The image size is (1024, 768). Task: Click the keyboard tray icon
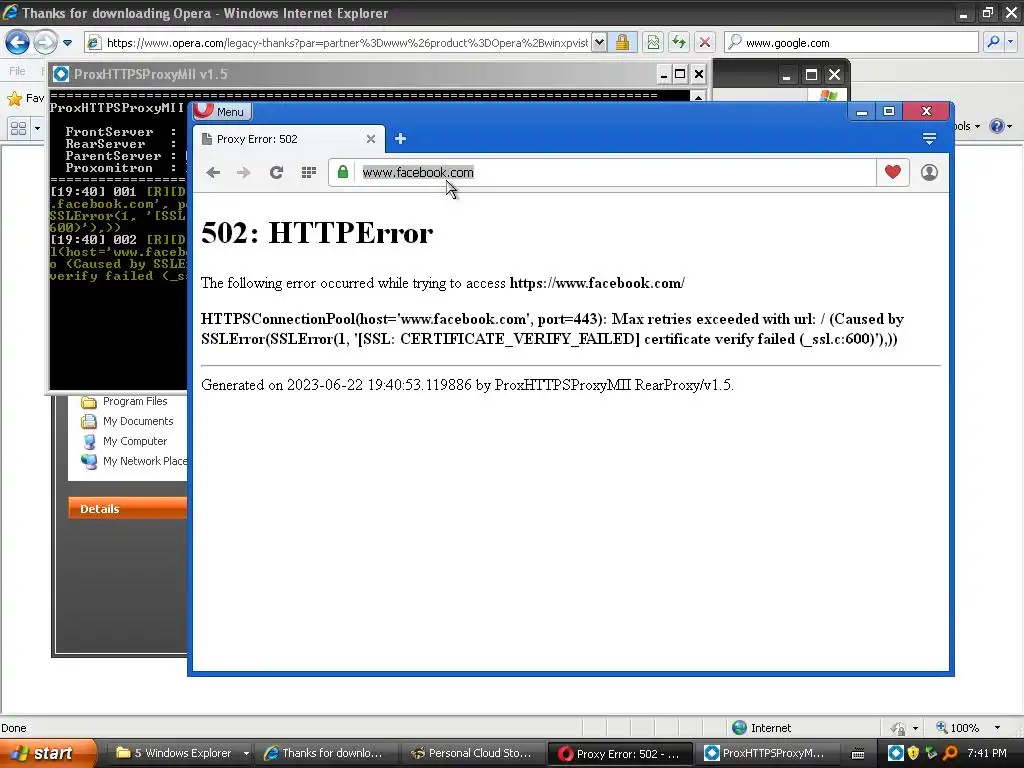click(x=858, y=754)
